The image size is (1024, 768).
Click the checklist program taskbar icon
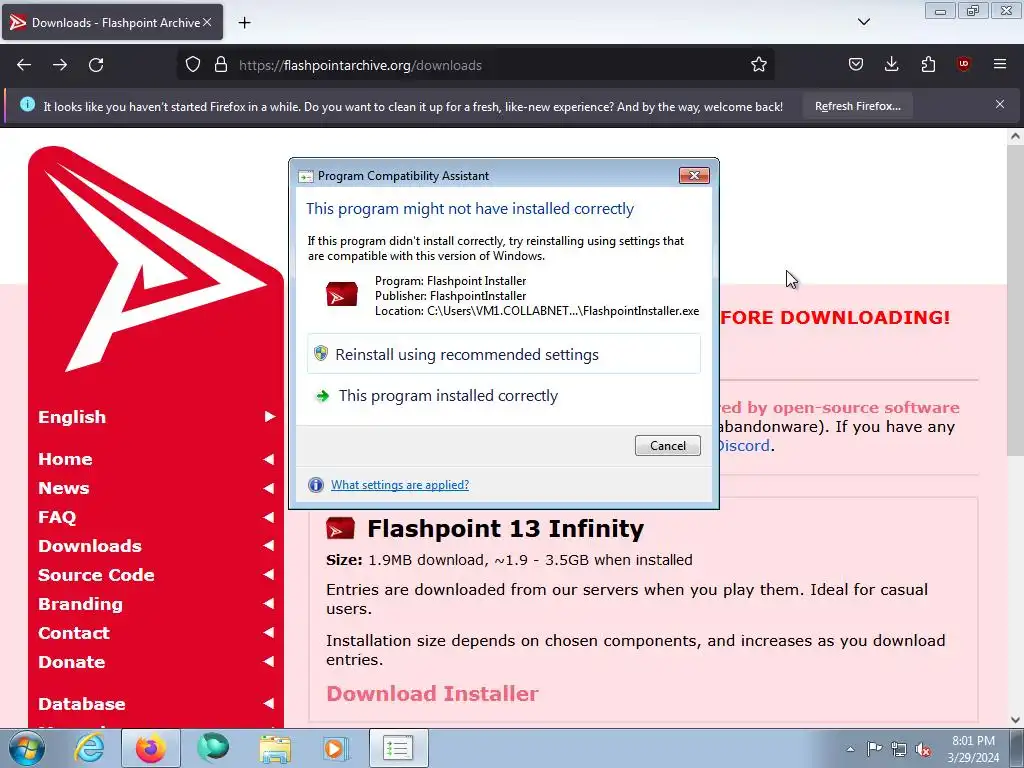tap(398, 748)
